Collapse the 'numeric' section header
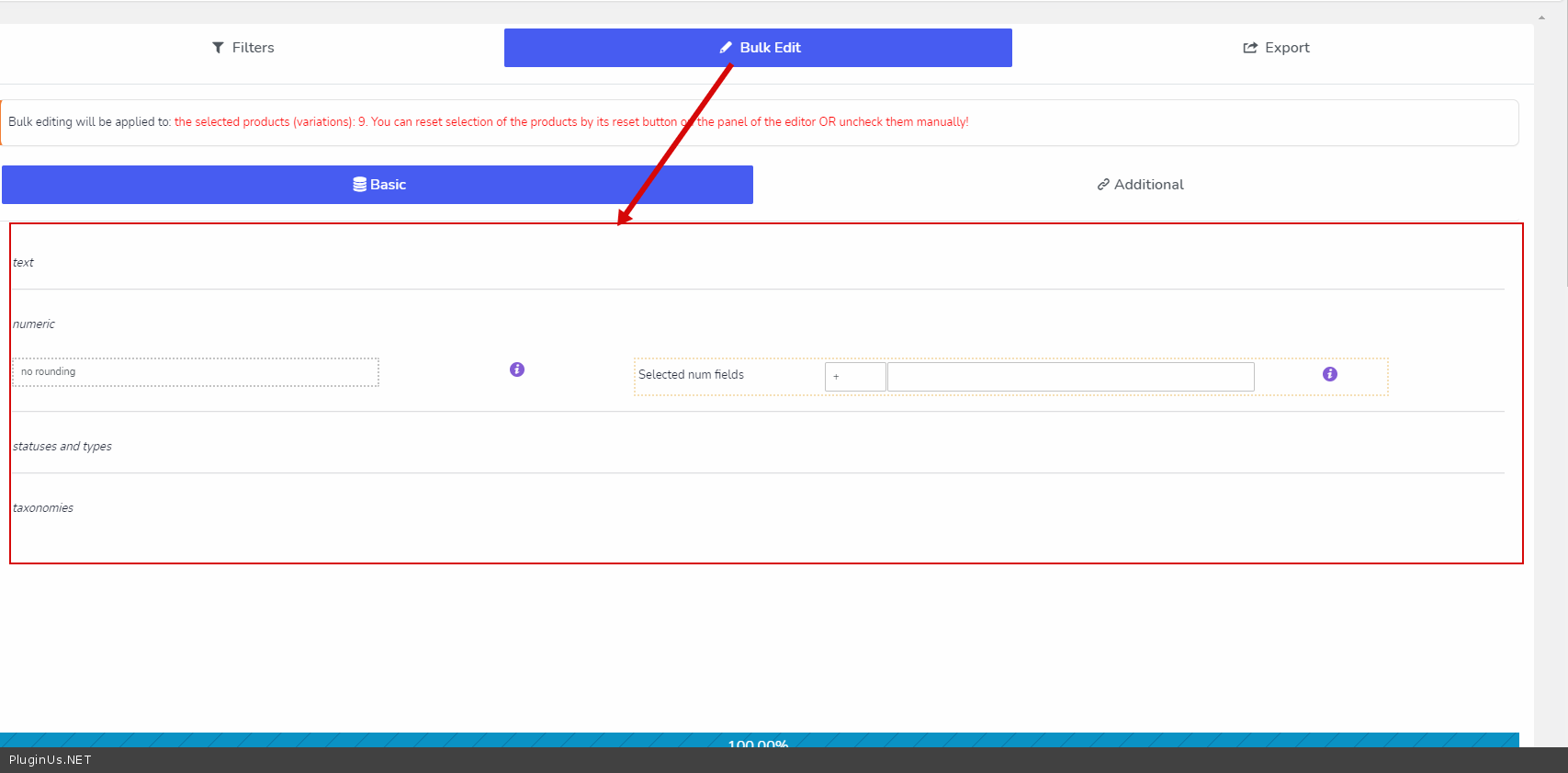The height and width of the screenshot is (773, 1568). coord(34,324)
